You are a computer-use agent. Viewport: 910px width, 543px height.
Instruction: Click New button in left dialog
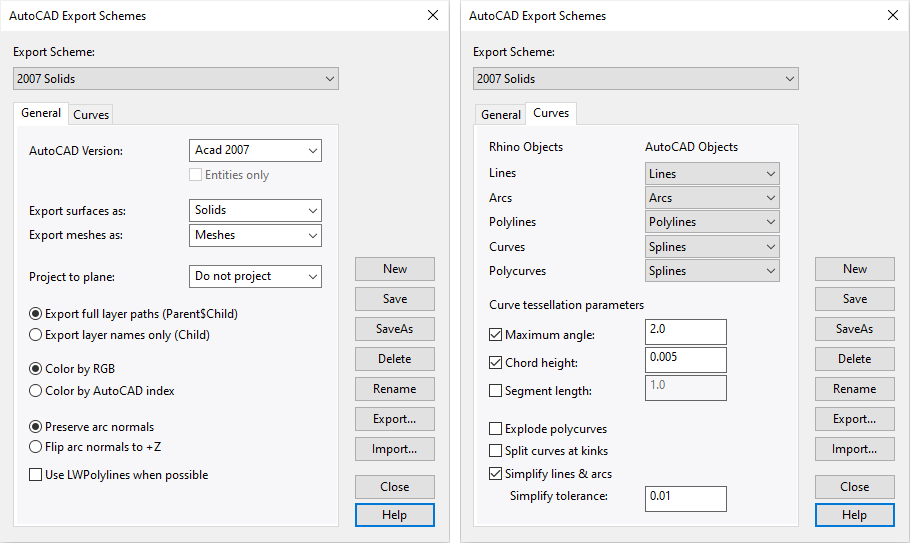[395, 269]
